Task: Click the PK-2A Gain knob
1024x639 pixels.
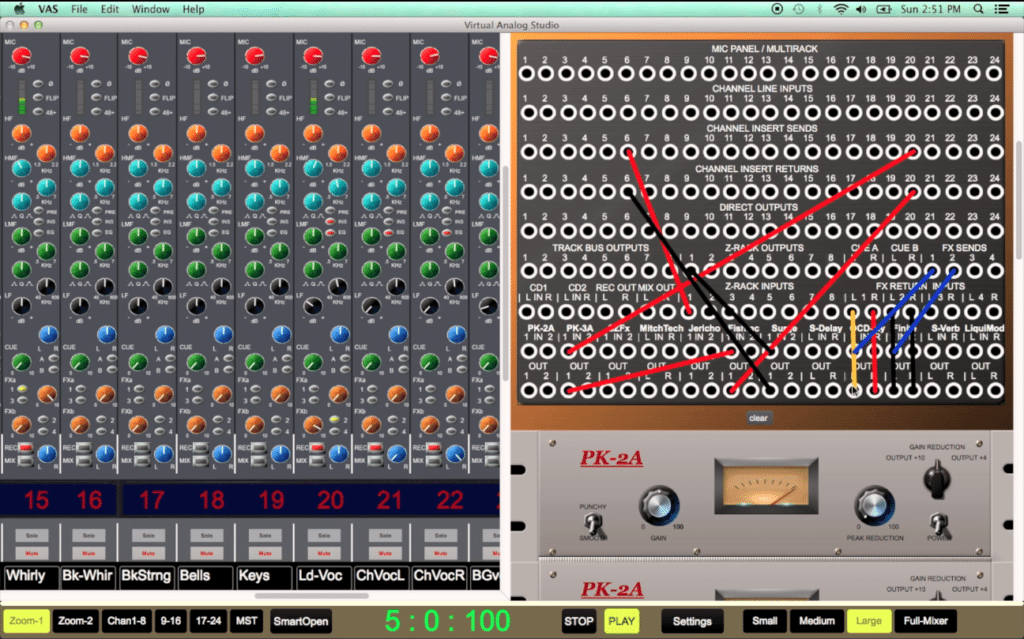Action: pyautogui.click(x=659, y=503)
